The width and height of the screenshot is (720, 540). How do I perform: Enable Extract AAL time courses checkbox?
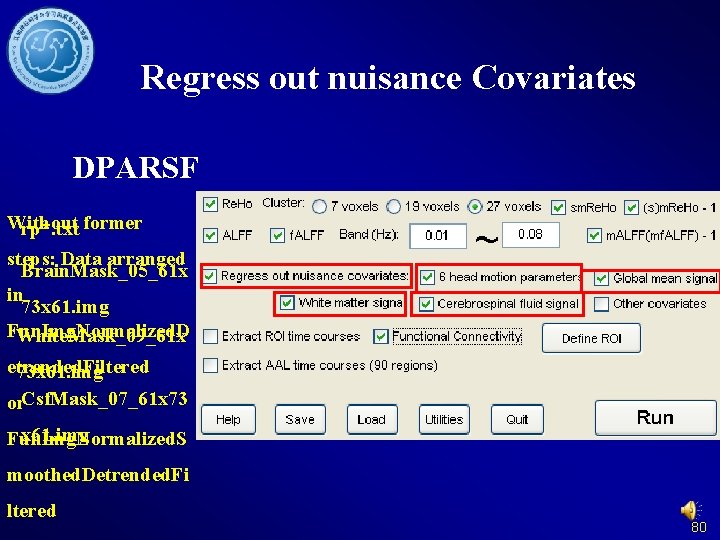[210, 366]
